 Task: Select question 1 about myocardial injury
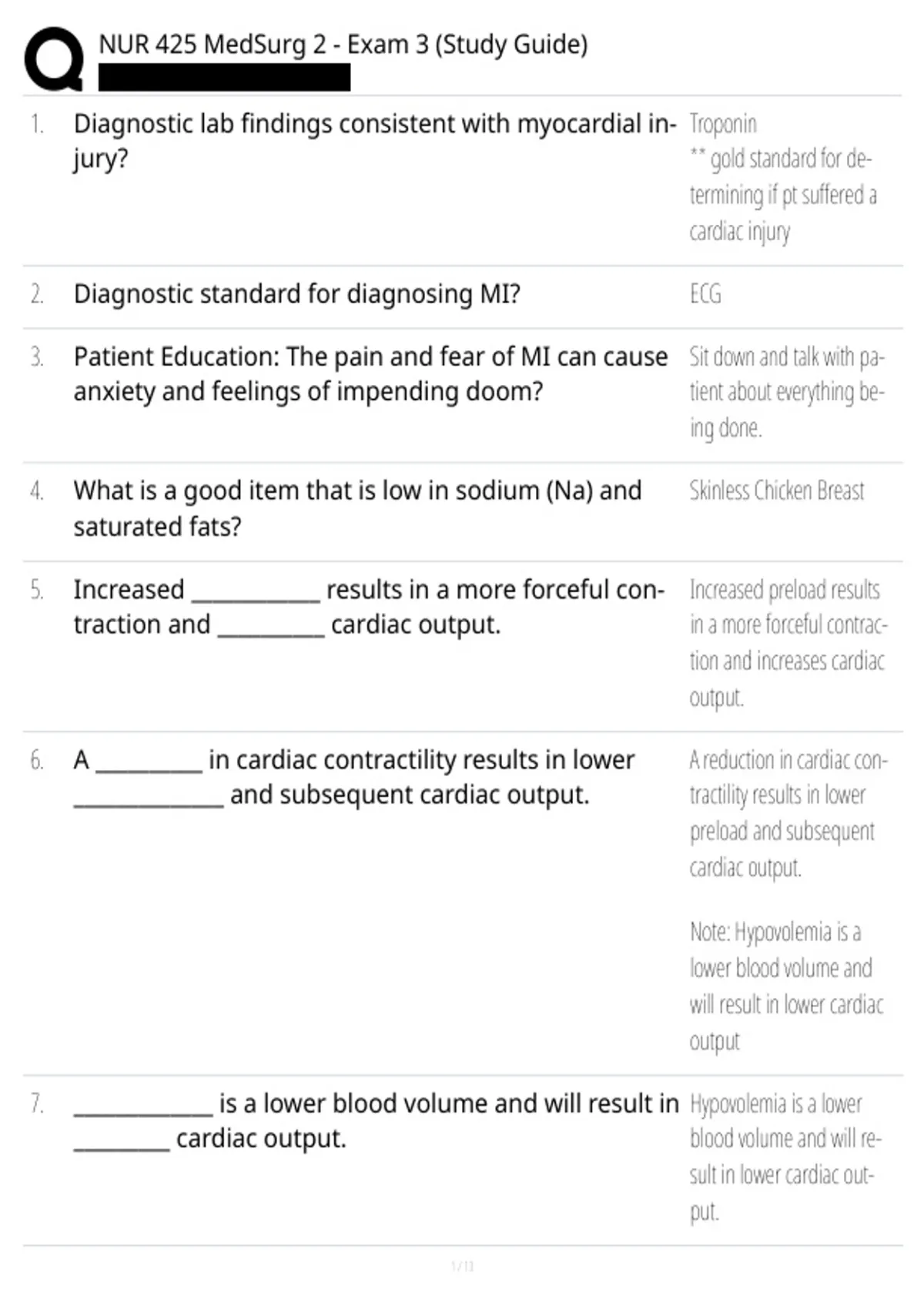[374, 141]
